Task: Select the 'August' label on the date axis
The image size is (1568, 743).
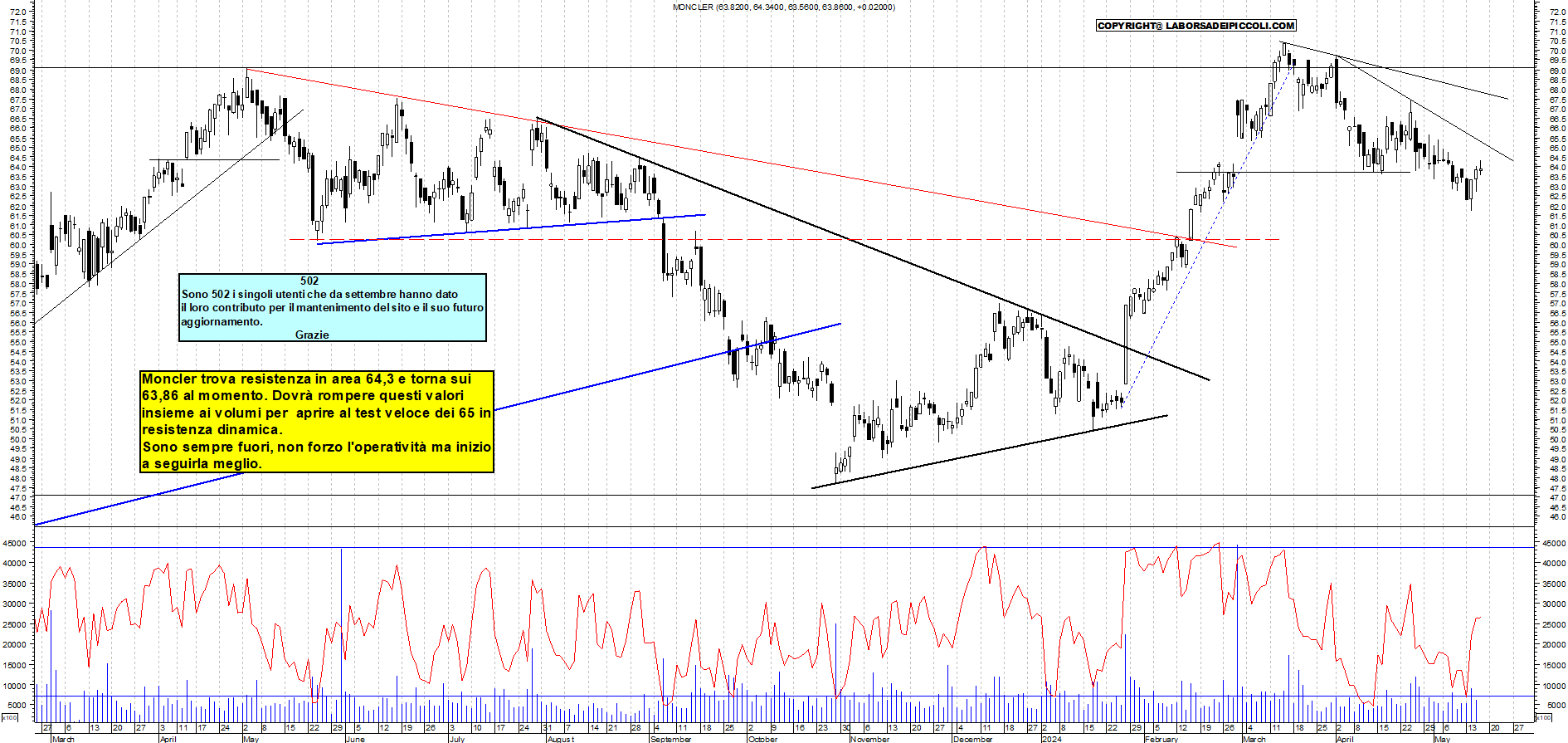Action: pos(561,739)
